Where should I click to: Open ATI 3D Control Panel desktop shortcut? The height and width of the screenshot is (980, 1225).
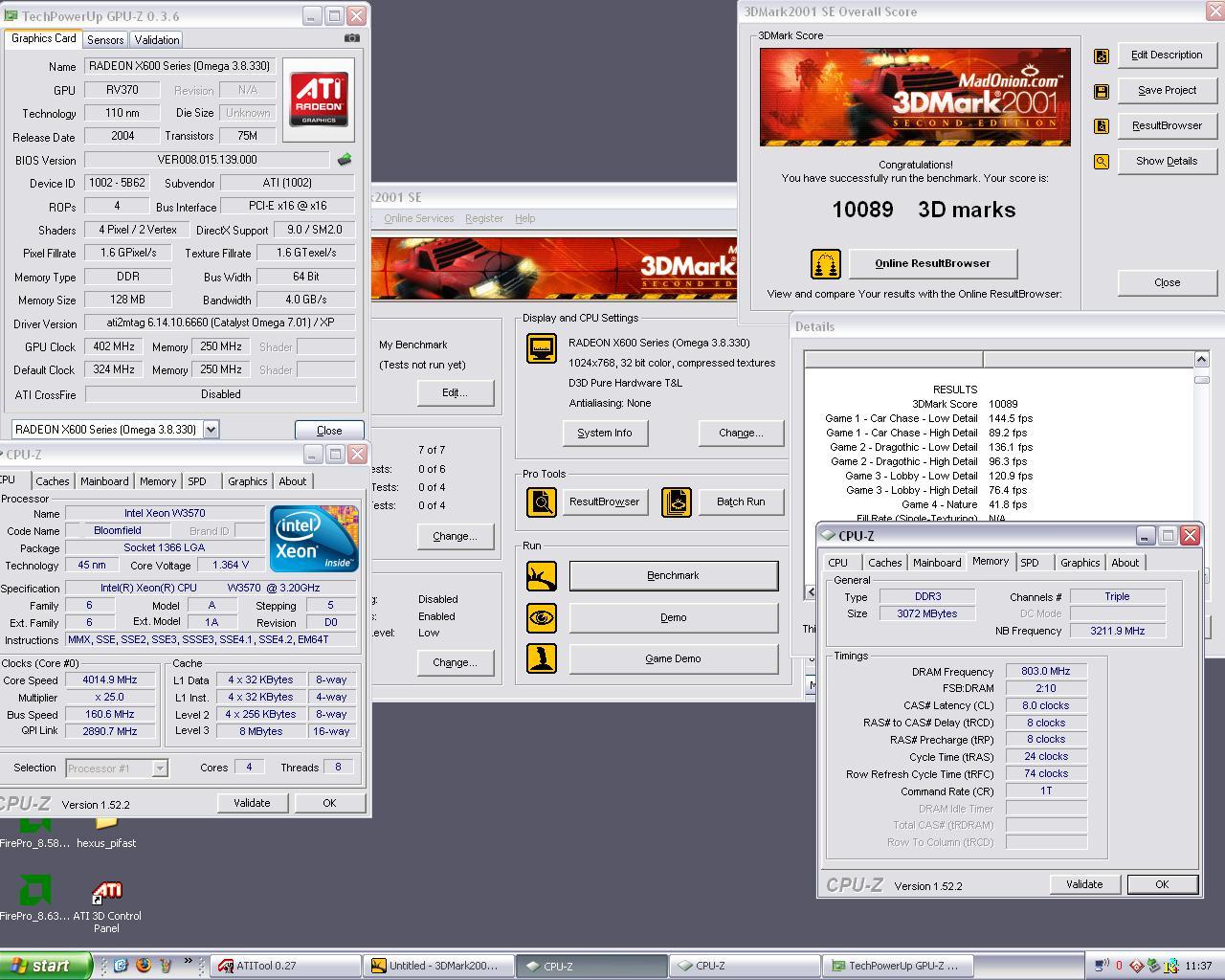pos(106,906)
